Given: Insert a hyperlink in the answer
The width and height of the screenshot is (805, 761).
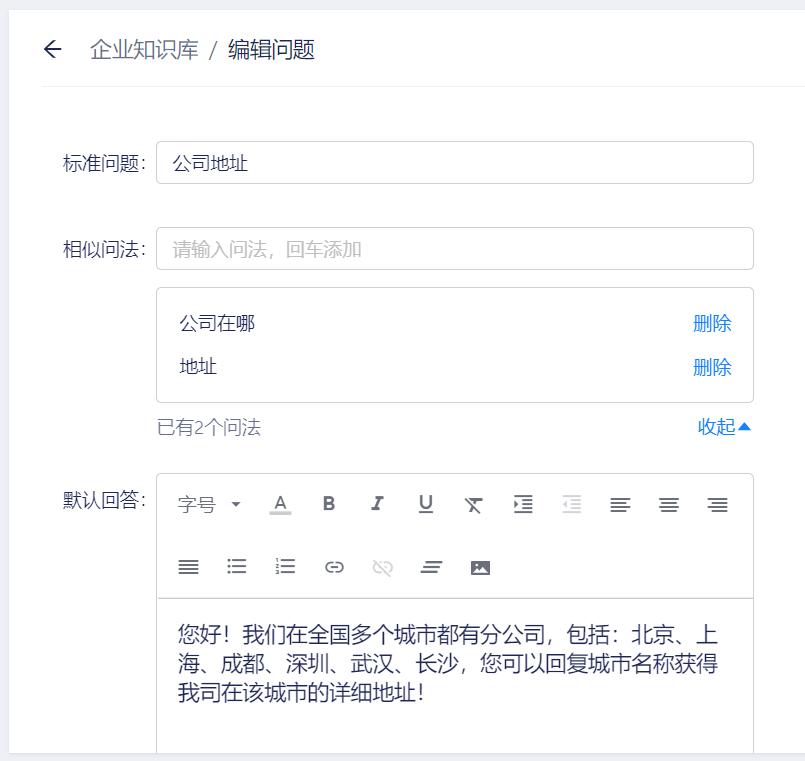Looking at the screenshot, I should [333, 567].
